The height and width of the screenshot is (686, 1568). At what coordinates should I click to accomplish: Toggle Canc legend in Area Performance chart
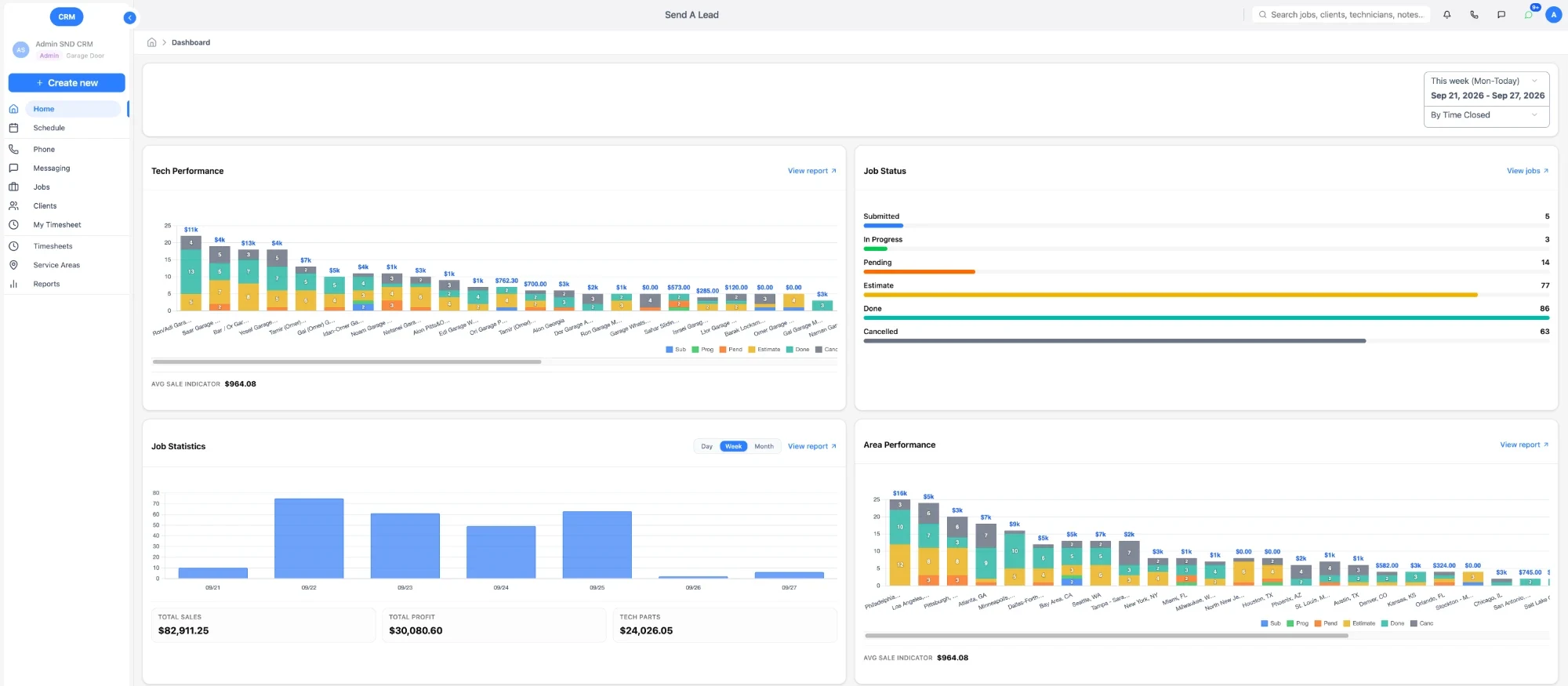point(1421,624)
